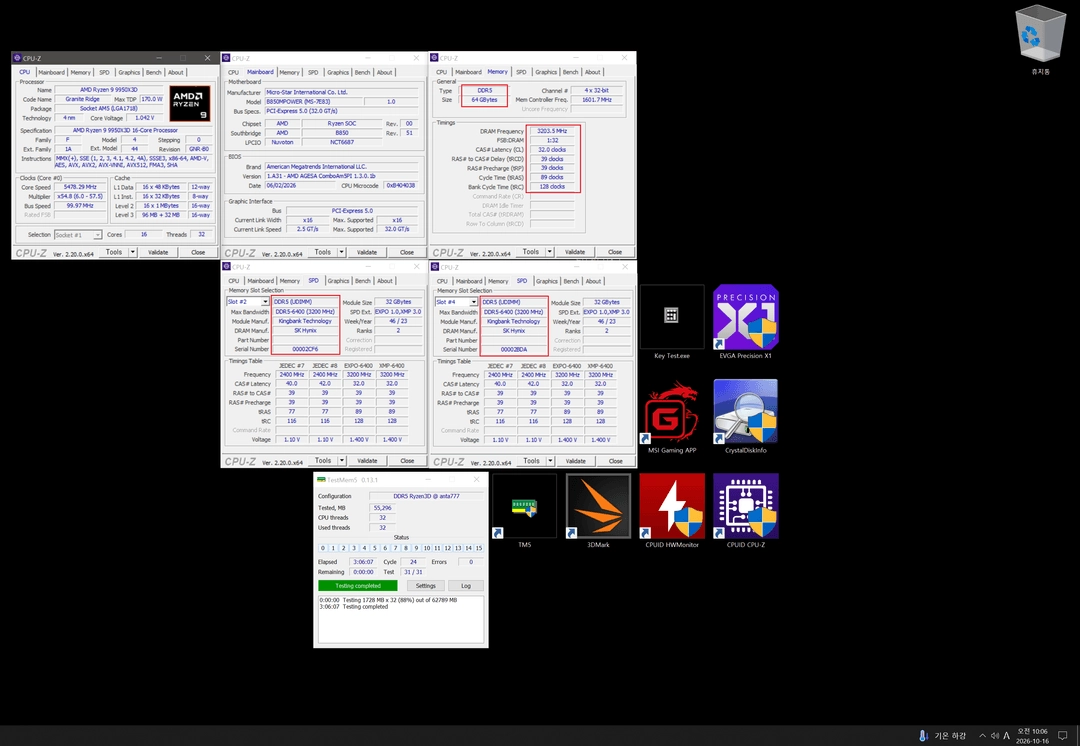
Task: Open the Slot #2 memory slot dropdown
Action: (264, 302)
